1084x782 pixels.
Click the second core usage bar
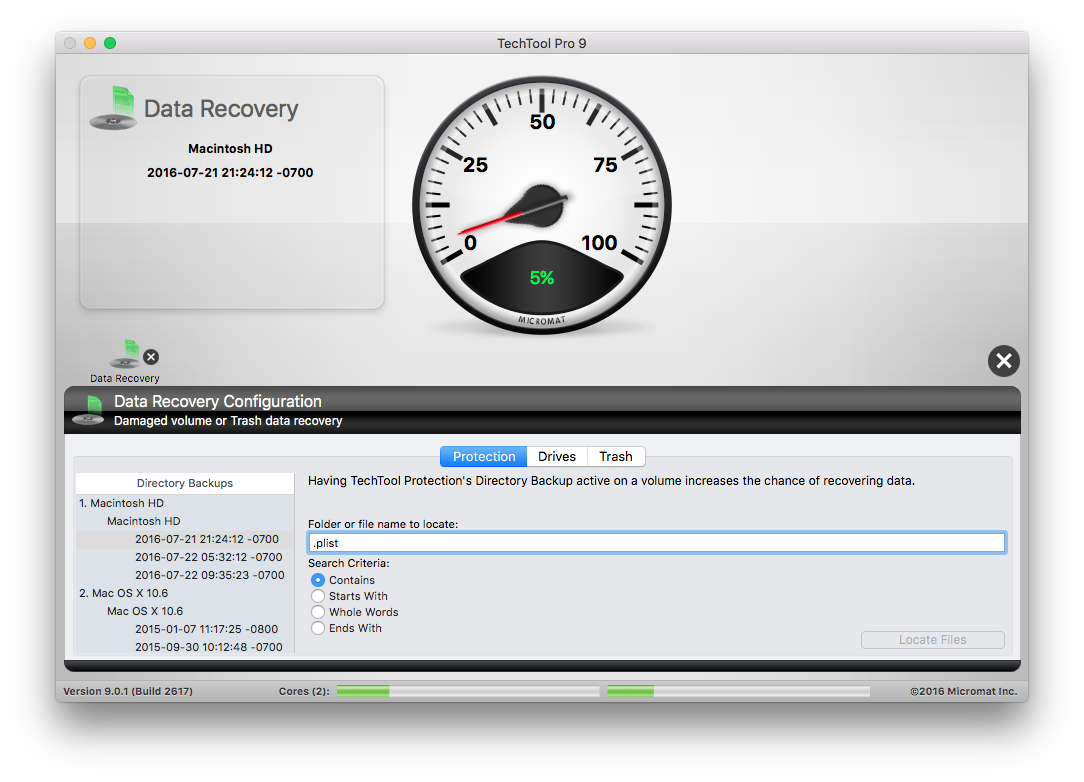click(x=738, y=691)
